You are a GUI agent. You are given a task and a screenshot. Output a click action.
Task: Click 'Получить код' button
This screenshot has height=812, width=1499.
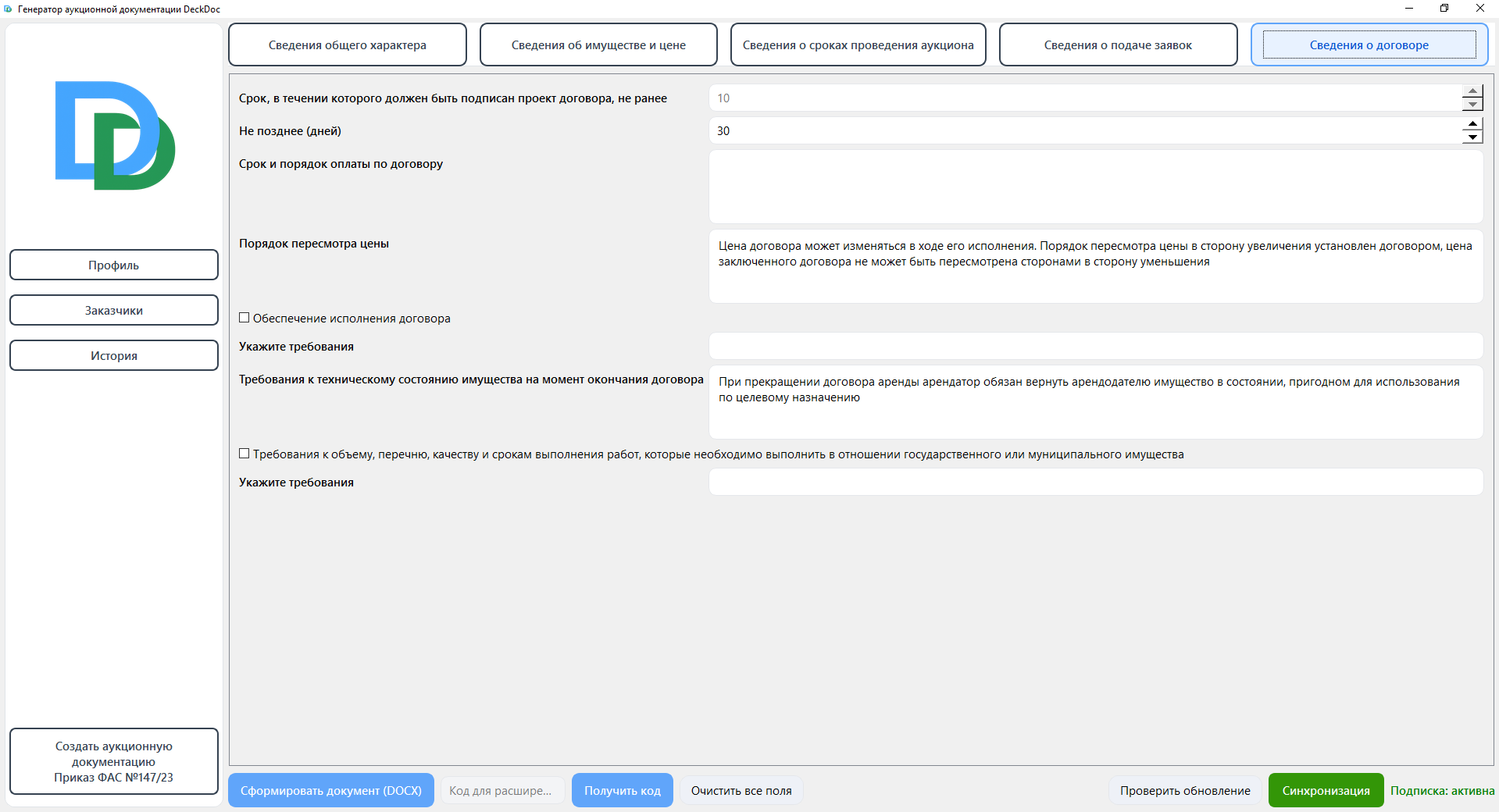[622, 791]
